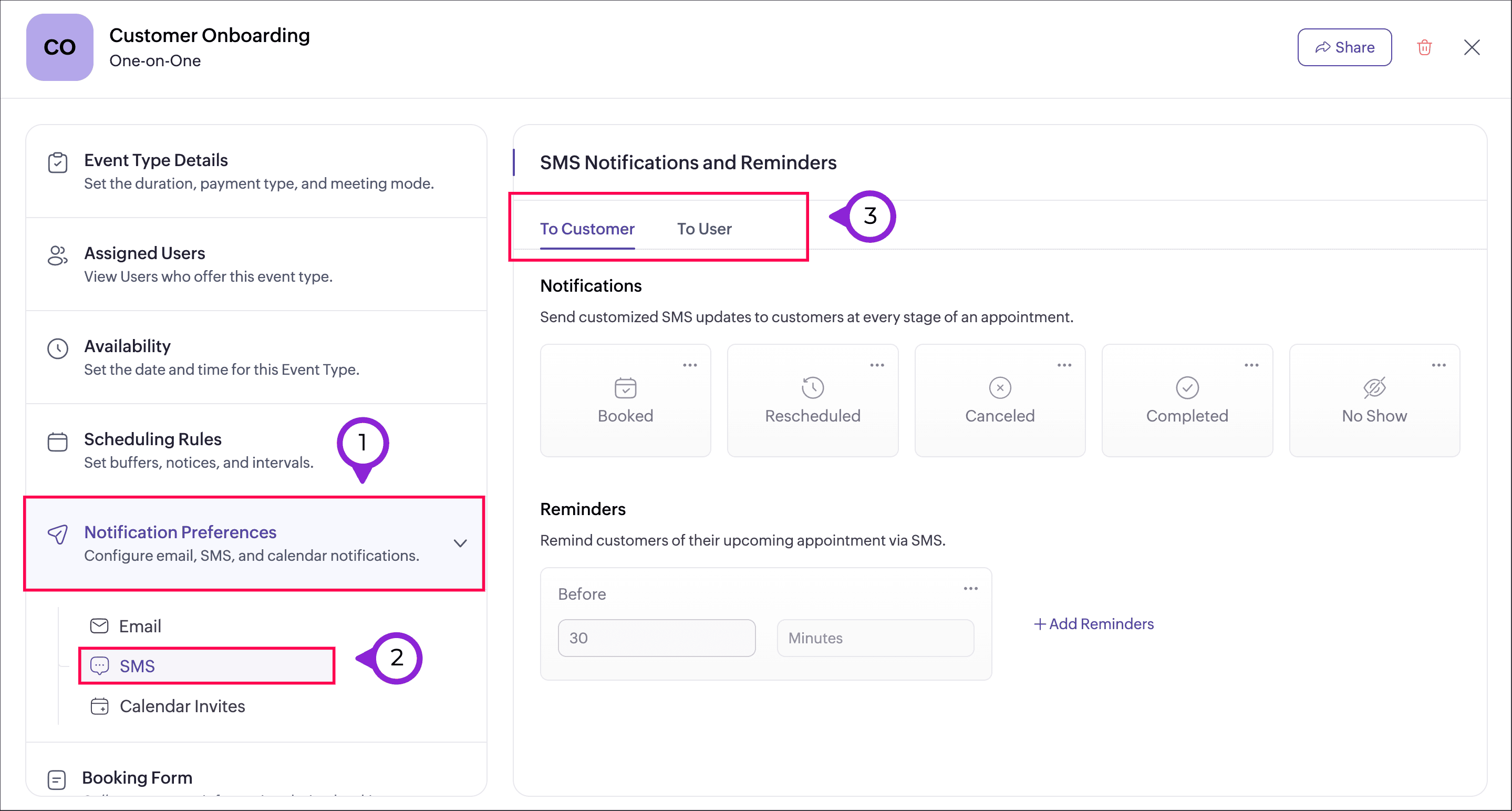The image size is (1512, 811).
Task: Click the reminder time input showing 30
Action: 656,638
